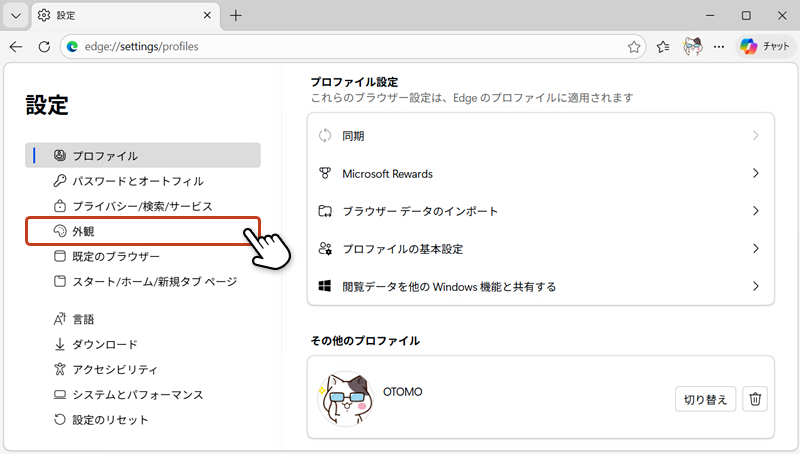800x454 pixels.
Task: Open Copilot チャット button
Action: [766, 47]
